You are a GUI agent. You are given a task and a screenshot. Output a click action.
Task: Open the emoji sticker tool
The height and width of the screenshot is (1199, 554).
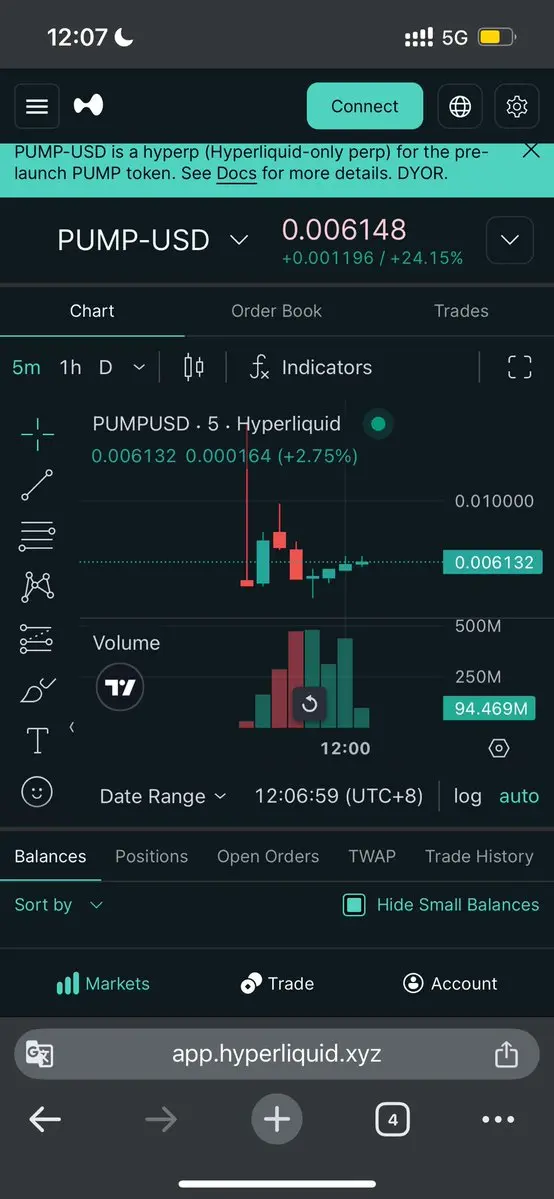[x=37, y=791]
